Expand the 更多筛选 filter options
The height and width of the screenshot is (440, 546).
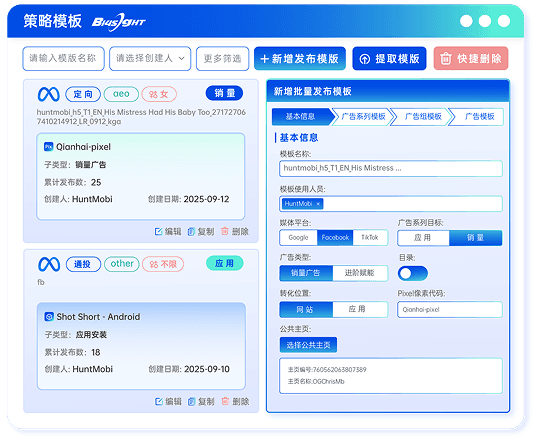click(x=223, y=58)
